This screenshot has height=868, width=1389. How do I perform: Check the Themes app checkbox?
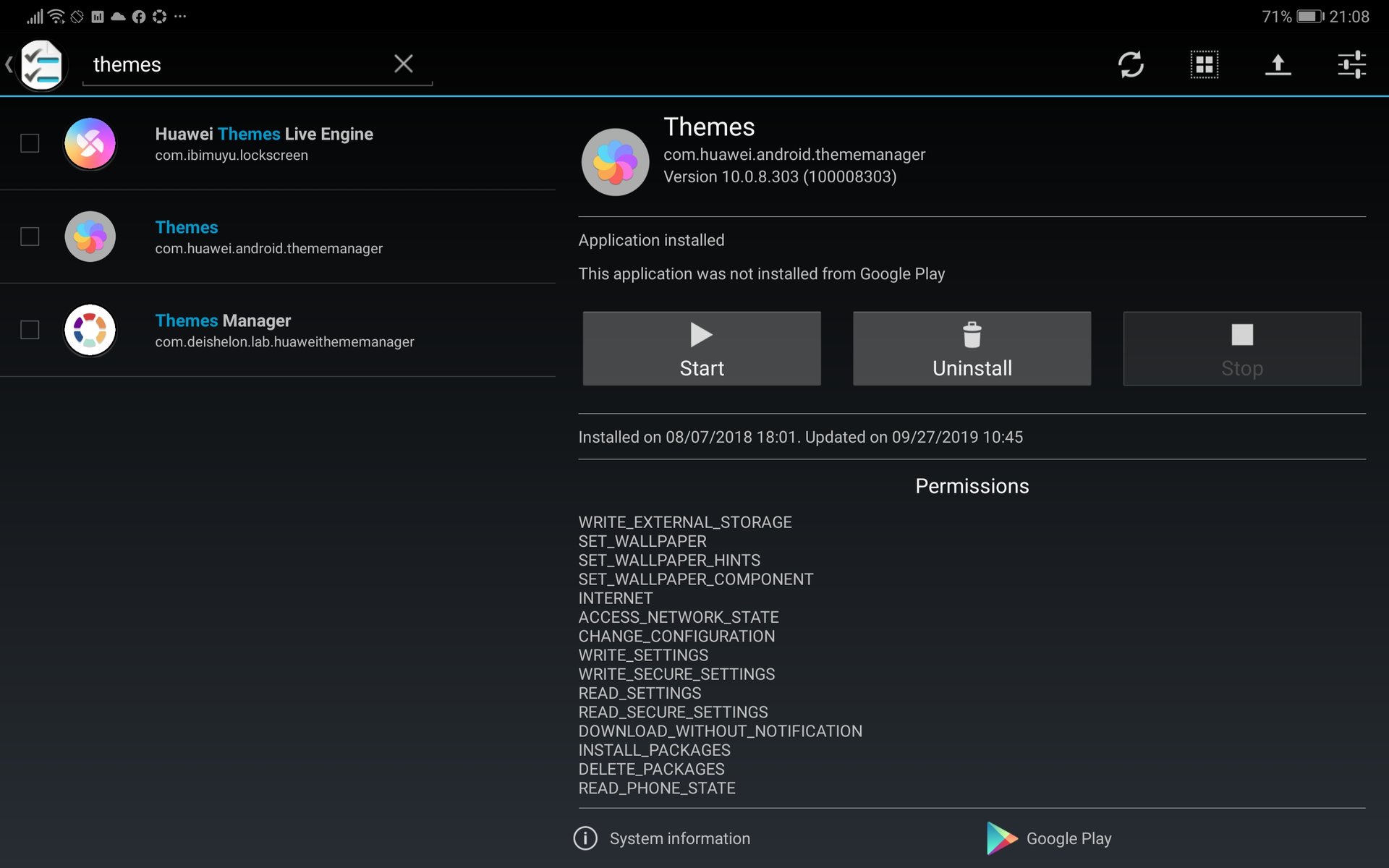pos(30,237)
